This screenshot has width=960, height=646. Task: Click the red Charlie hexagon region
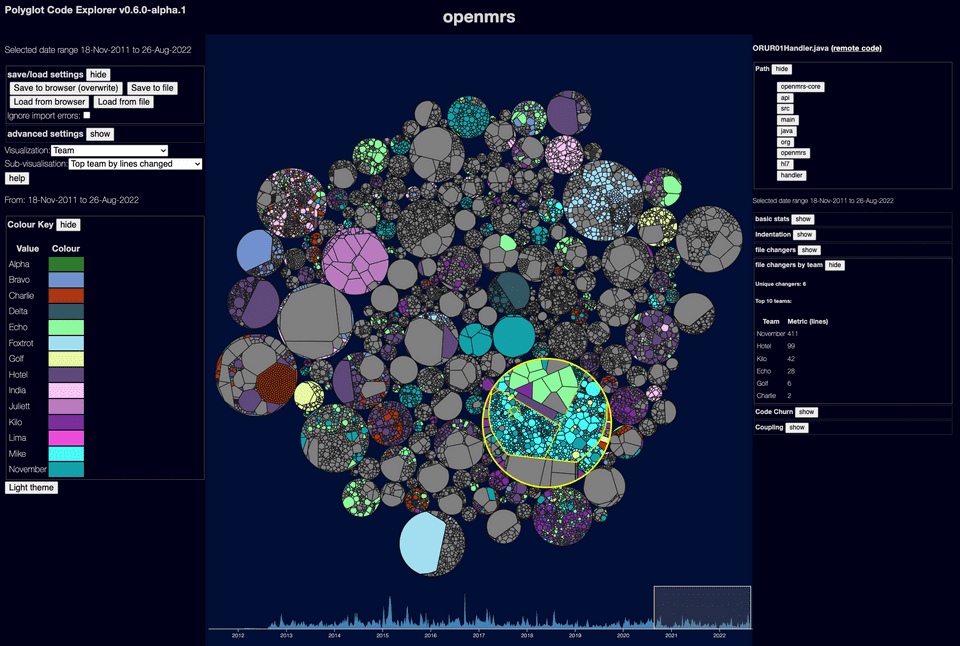pyautogui.click(x=276, y=383)
